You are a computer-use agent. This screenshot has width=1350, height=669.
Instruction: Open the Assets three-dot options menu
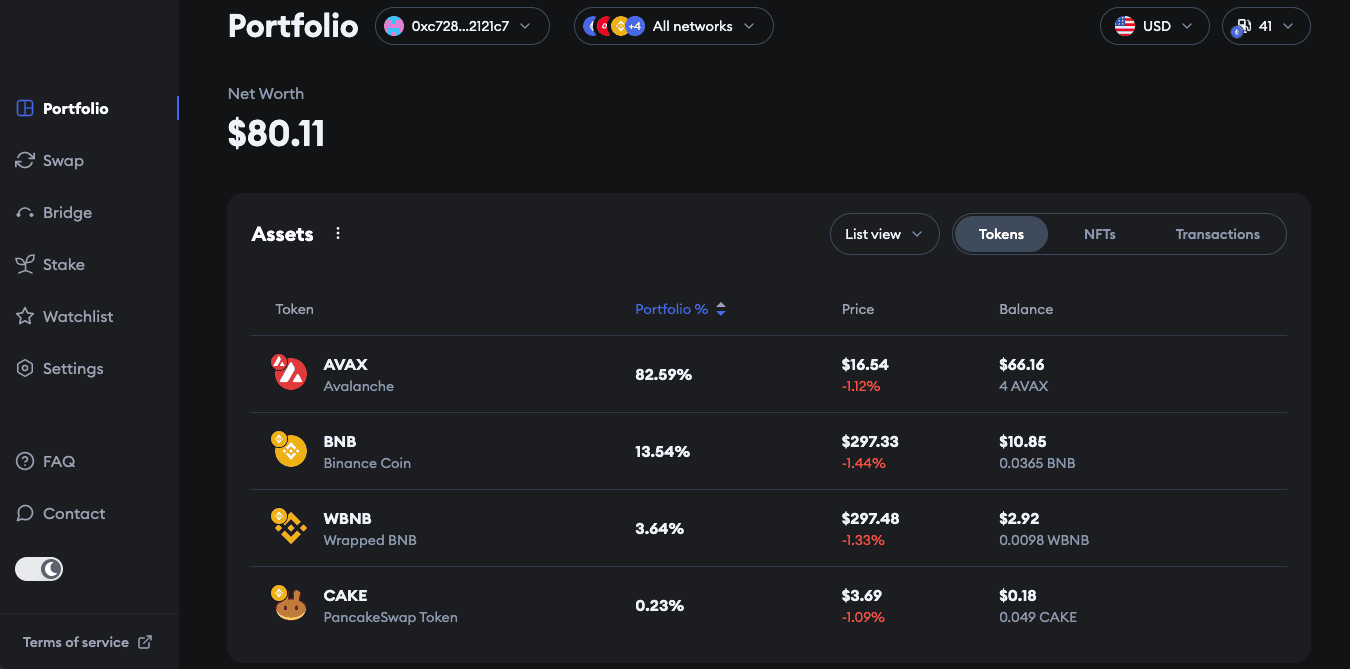pos(338,233)
